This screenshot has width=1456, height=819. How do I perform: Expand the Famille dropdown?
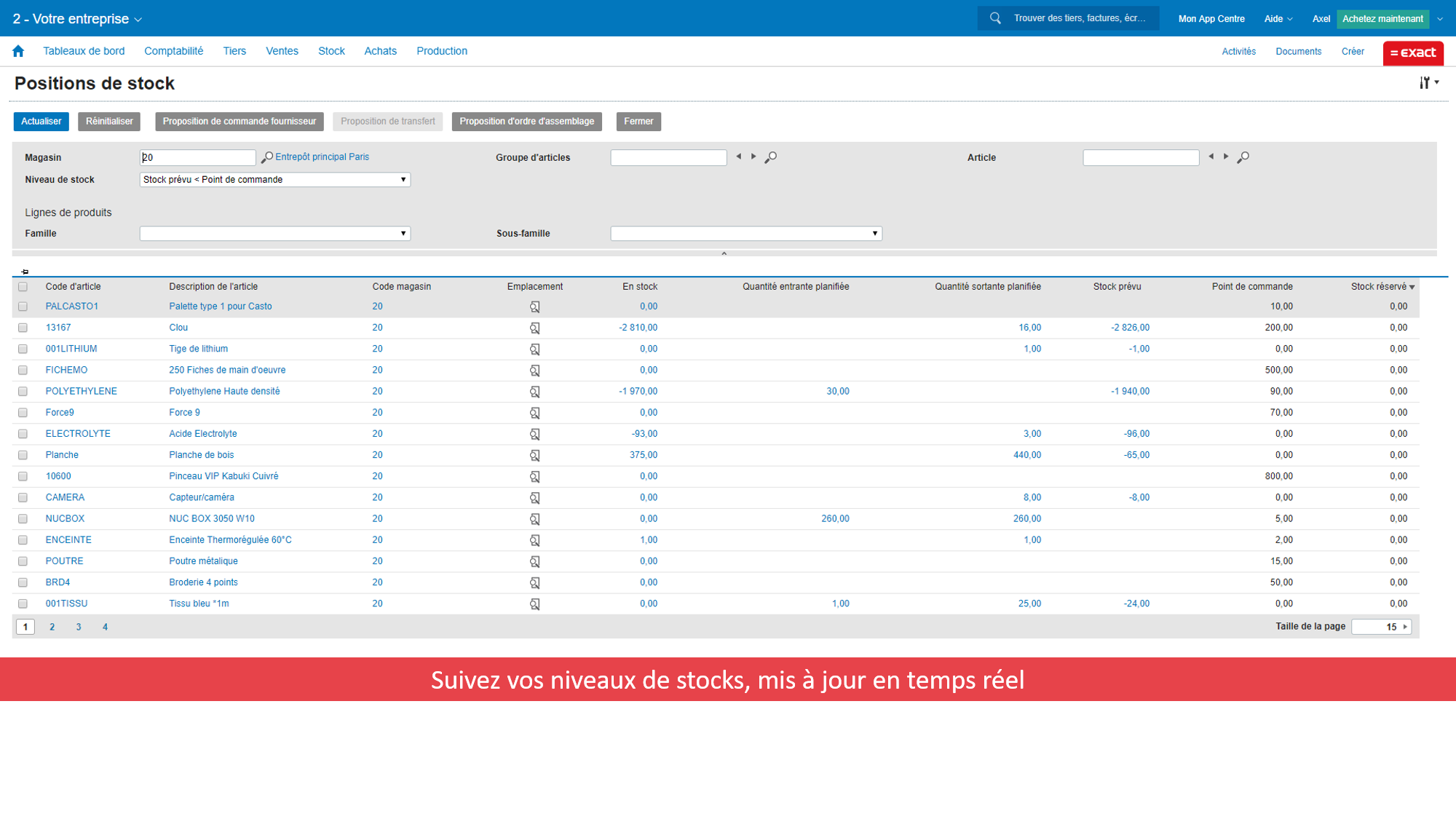(403, 233)
